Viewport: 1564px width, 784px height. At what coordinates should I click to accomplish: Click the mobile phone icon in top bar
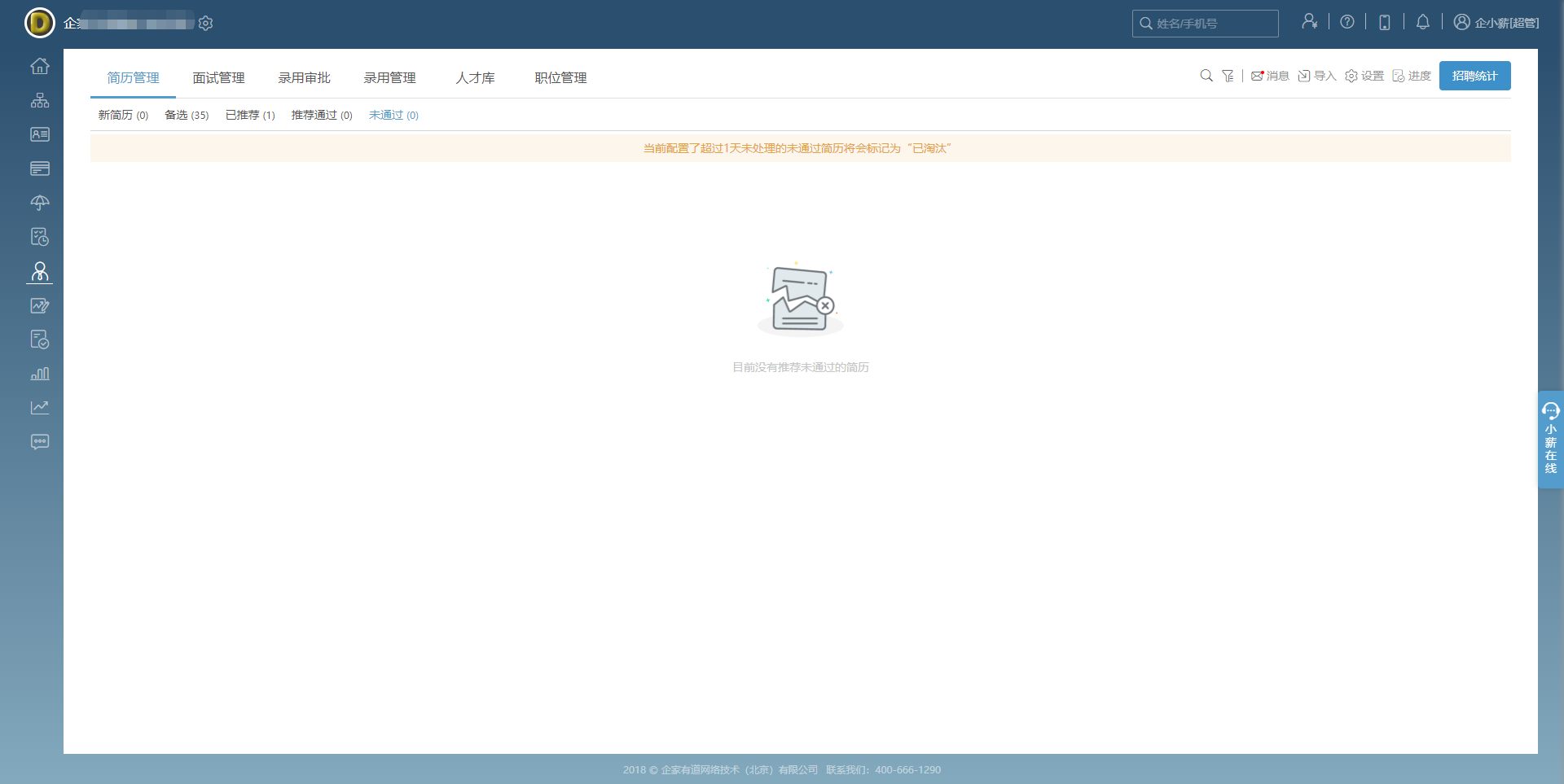(1385, 22)
